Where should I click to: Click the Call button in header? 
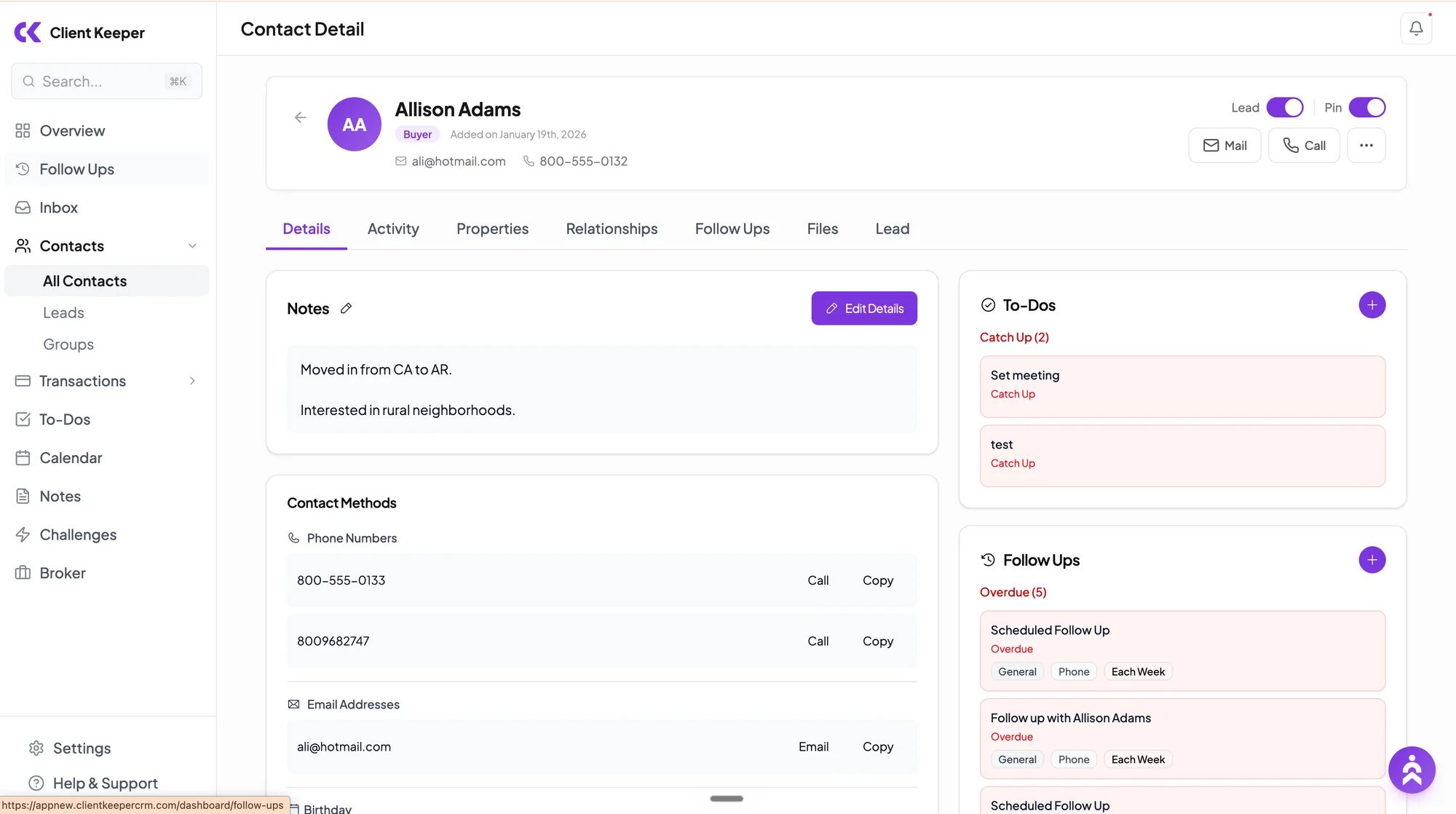[x=1304, y=146]
